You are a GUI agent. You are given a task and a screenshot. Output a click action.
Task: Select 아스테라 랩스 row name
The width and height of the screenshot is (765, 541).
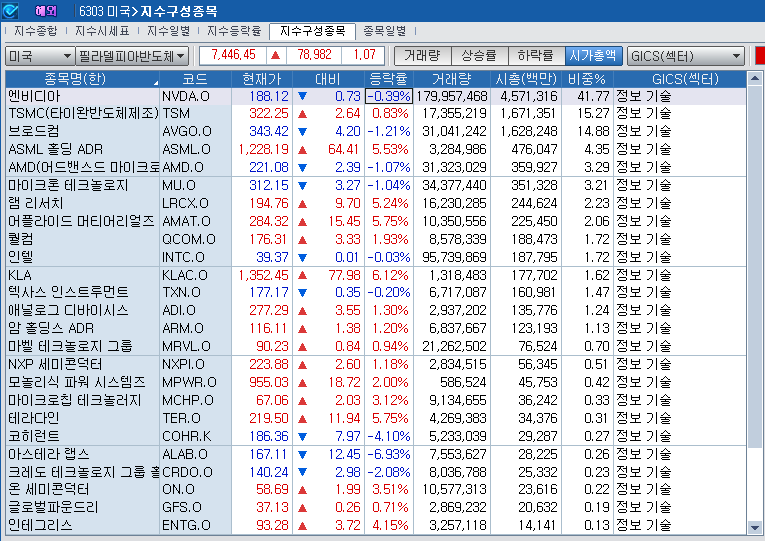pos(49,454)
